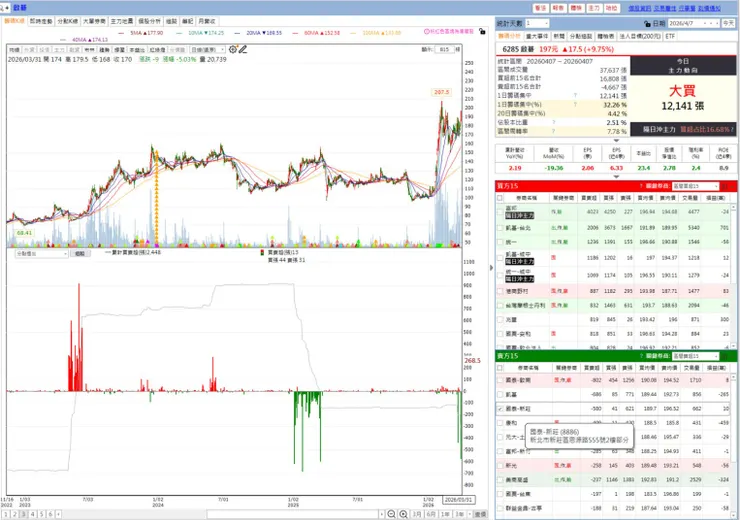Click question mark after 買超占比16.68%
Image resolution: width=740 pixels, height=520 pixels.
[732, 129]
